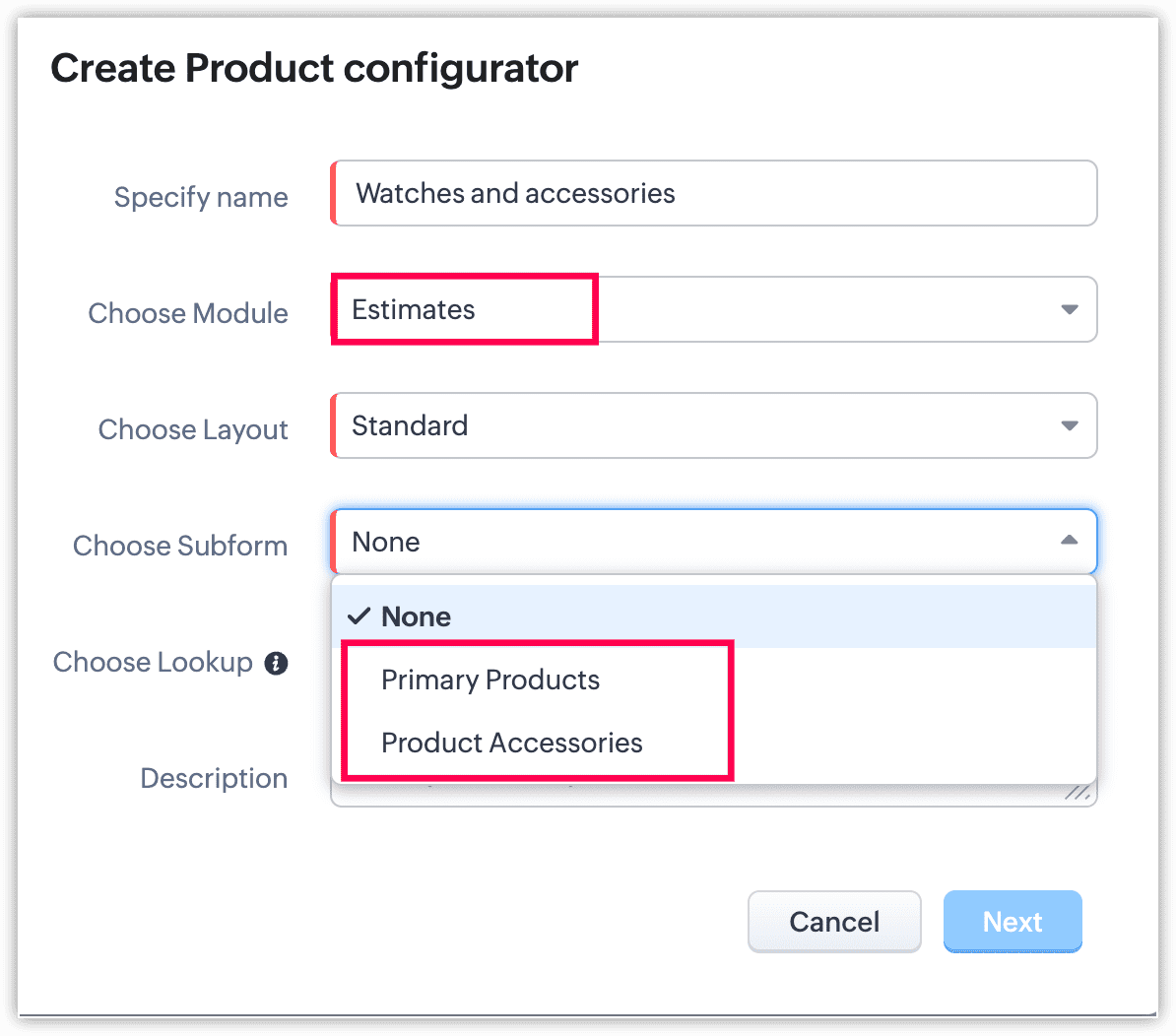
Task: Click the None value in subform field
Action: coord(386,542)
